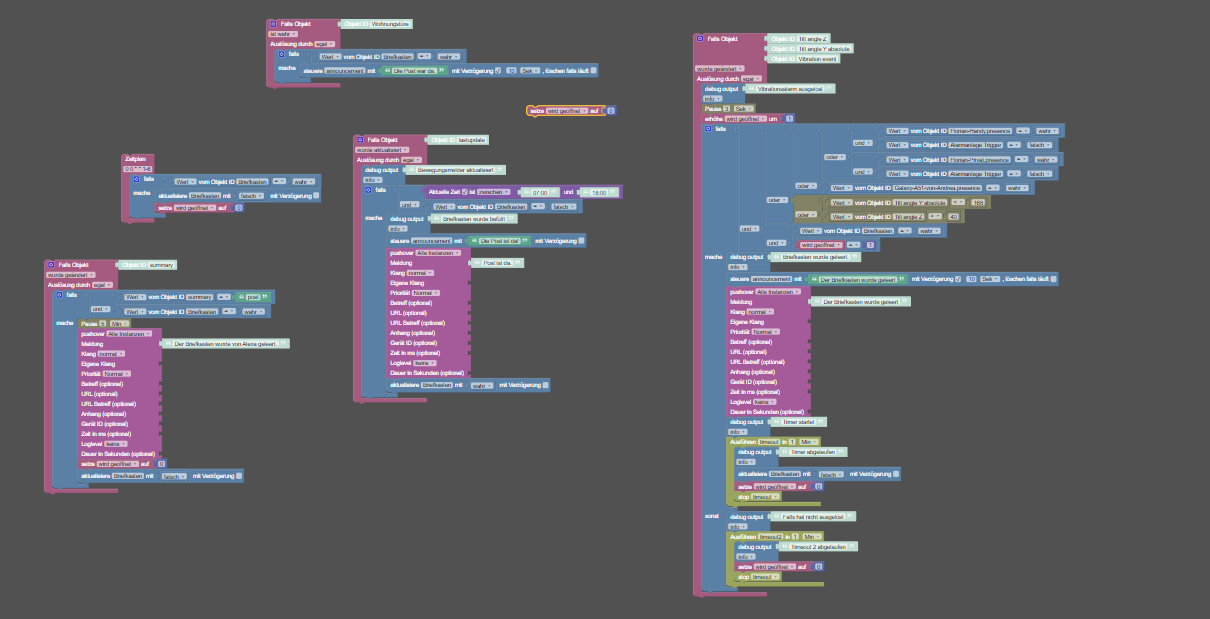The image size is (1210, 619).
Task: Select Object ID 'Tilt angle Z' trigger field
Action: coord(811,38)
